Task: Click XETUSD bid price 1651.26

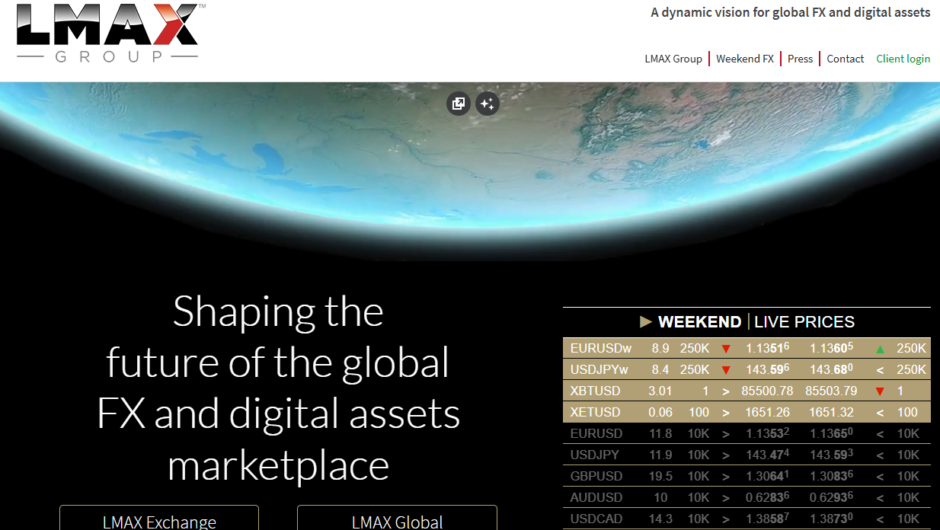Action: tap(767, 412)
